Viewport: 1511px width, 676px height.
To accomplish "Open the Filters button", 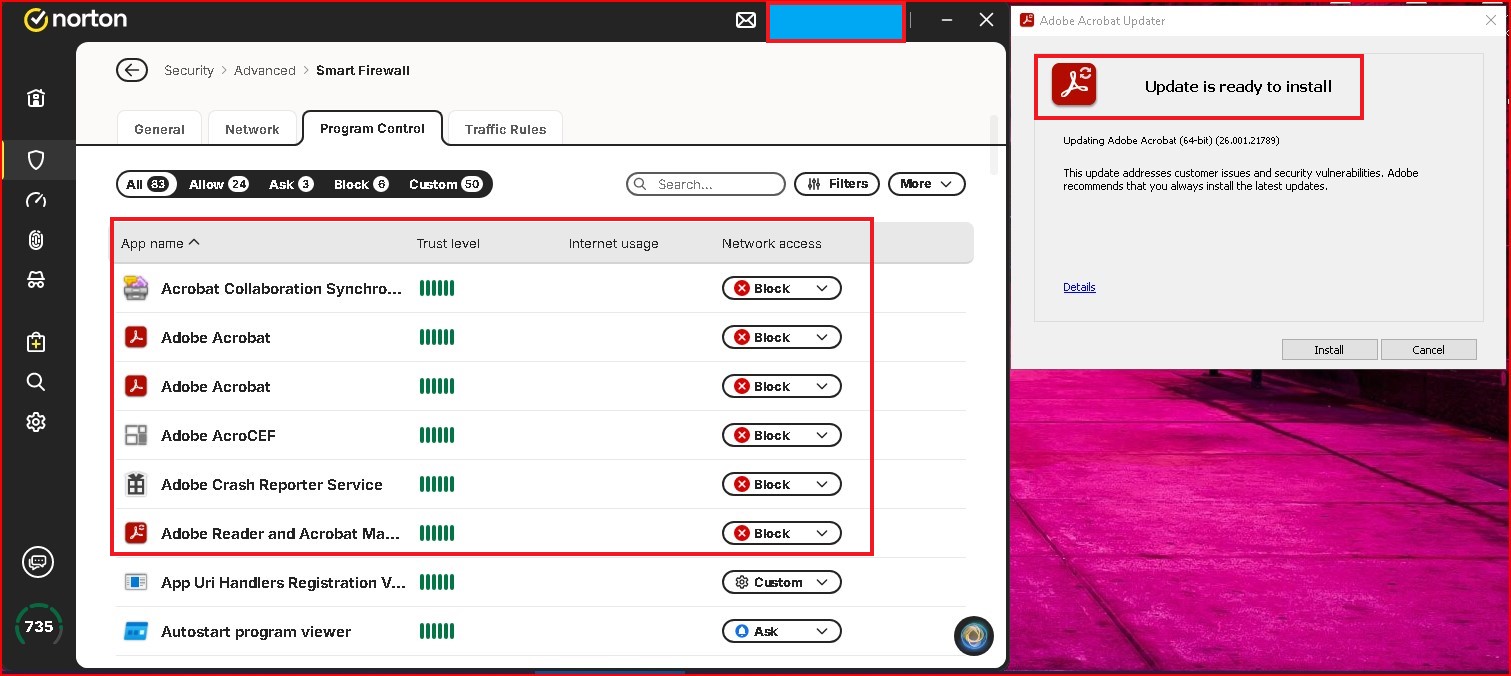I will (x=837, y=184).
